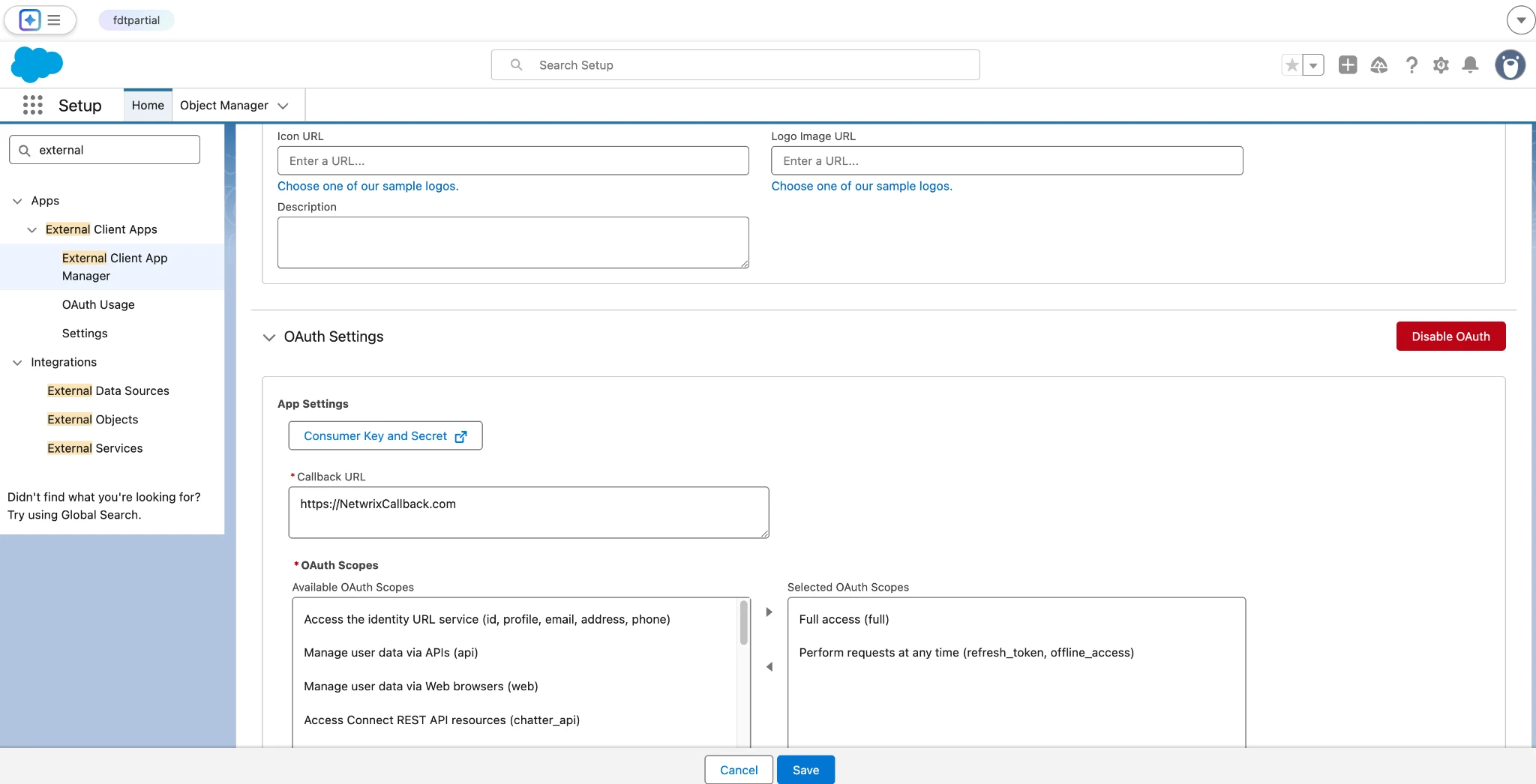This screenshot has height=784, width=1536.
Task: View notifications via the bell icon
Action: click(x=1470, y=65)
